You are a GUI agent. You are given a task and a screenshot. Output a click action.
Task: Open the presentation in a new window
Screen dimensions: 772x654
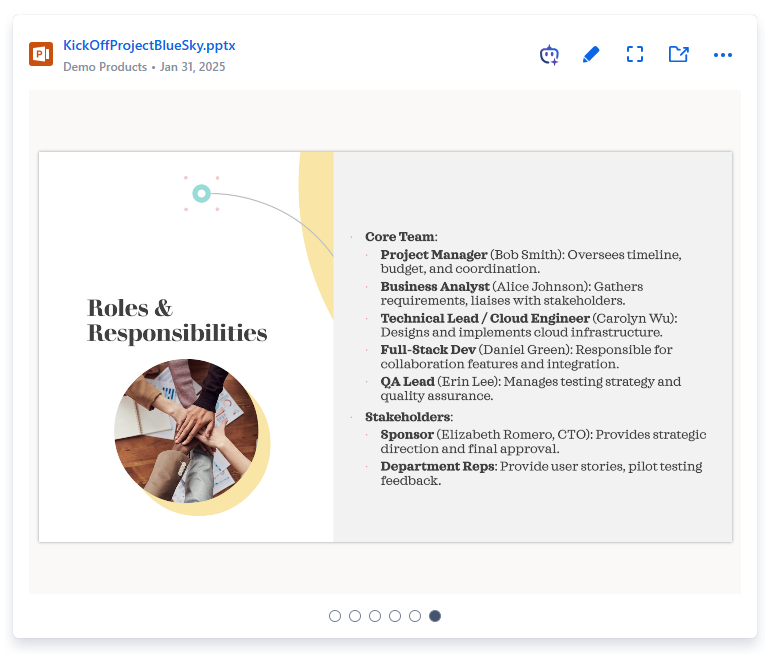point(679,55)
